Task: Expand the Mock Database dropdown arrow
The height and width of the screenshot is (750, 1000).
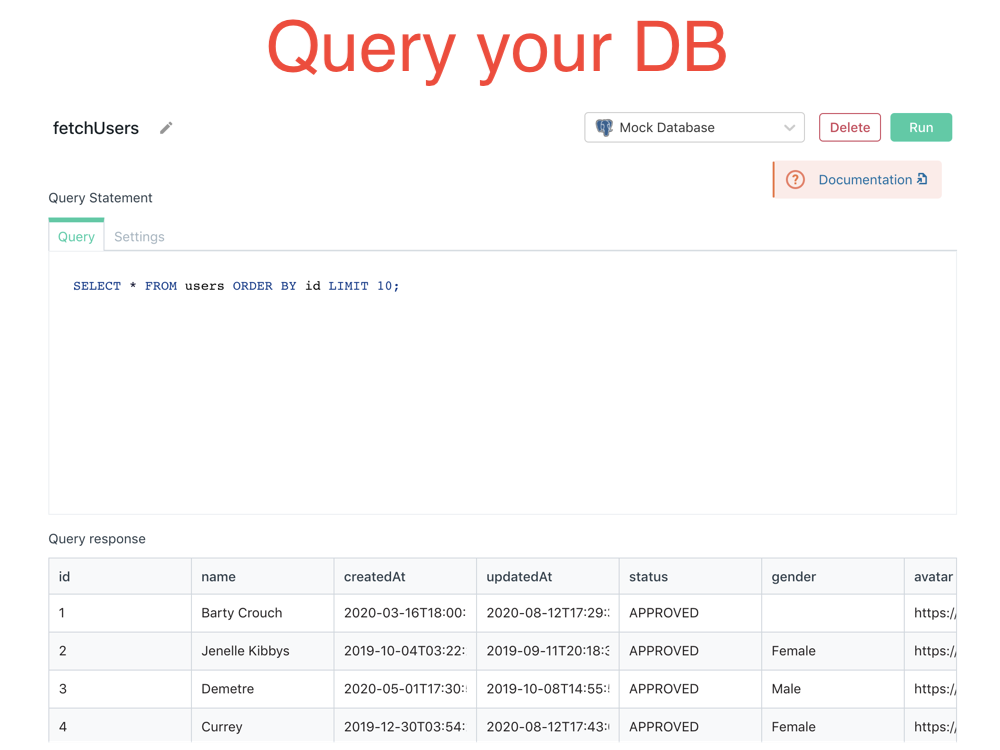Action: coord(789,128)
